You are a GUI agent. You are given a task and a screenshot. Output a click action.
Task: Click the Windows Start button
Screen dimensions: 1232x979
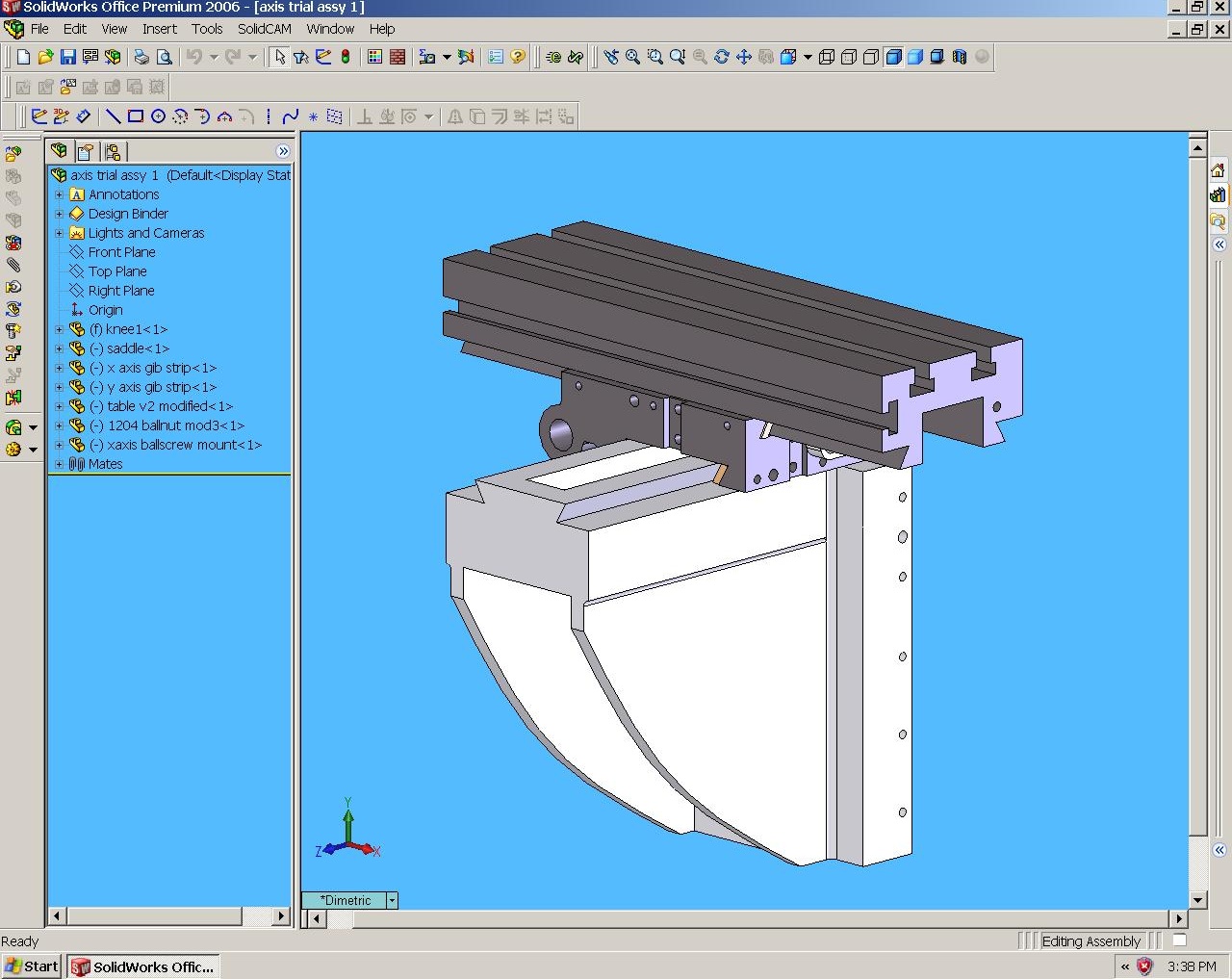pos(32,966)
